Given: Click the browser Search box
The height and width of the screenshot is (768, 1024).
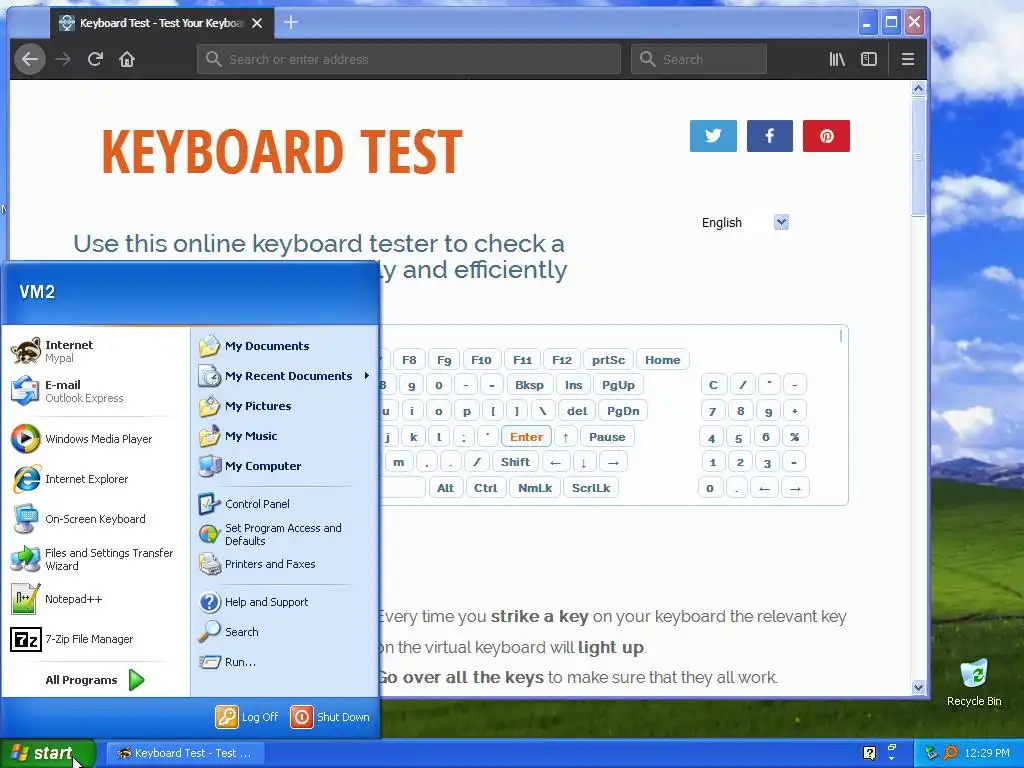Looking at the screenshot, I should click(699, 59).
